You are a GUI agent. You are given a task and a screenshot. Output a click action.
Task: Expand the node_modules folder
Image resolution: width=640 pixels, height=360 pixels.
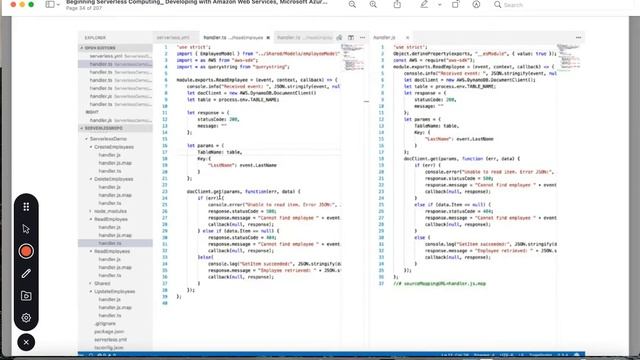click(x=110, y=211)
